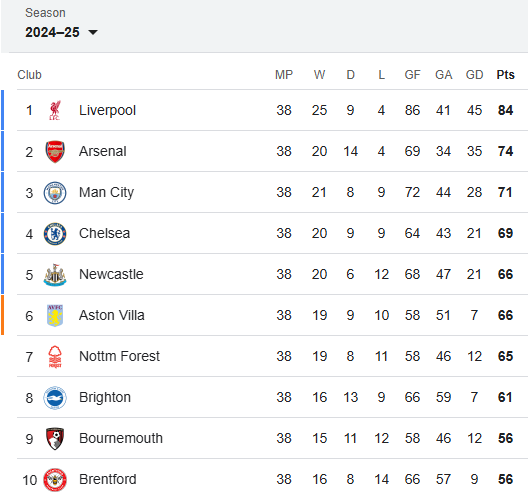Viewport: 528px width, 496px height.
Task: Click the Brighton club crest
Action: pyautogui.click(x=55, y=398)
